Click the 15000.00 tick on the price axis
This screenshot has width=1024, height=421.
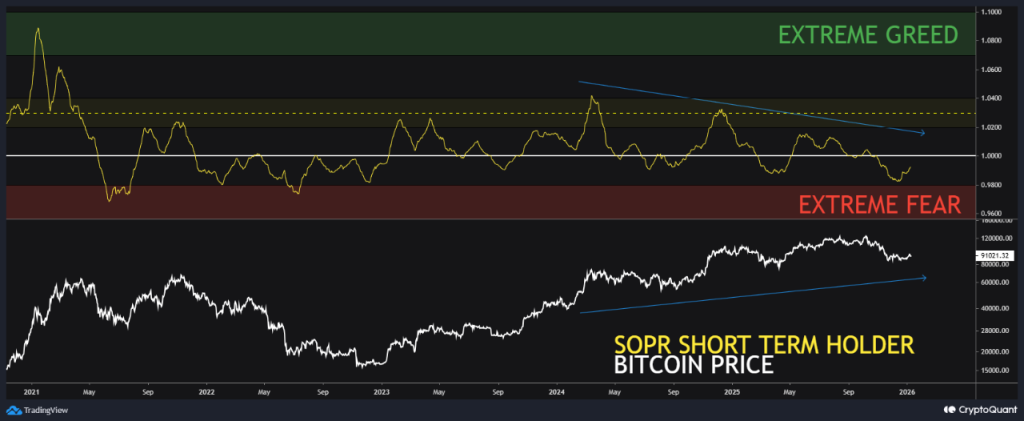coord(993,371)
